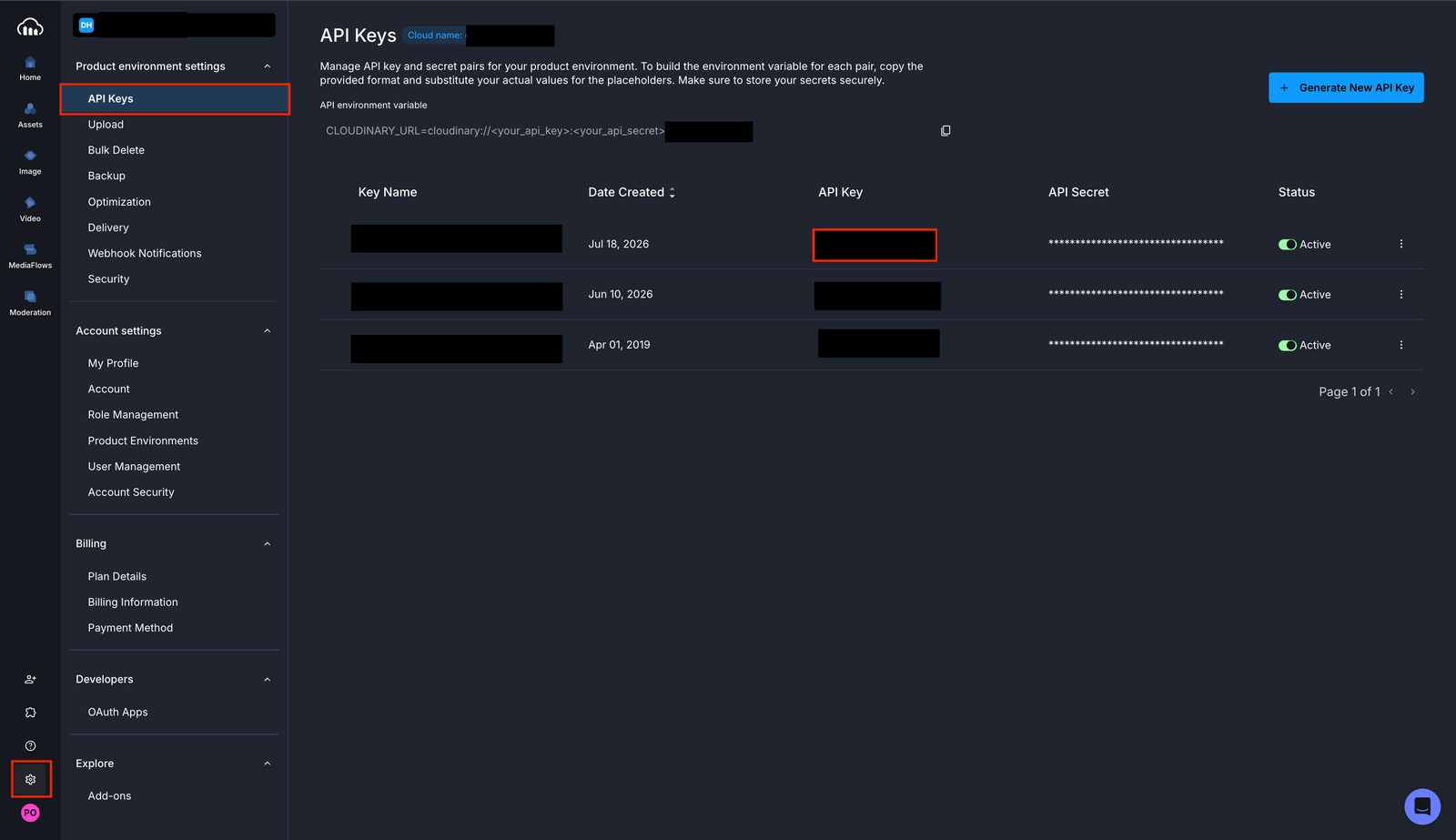The image size is (1456, 840).
Task: Collapse Account settings section
Action: 267,331
